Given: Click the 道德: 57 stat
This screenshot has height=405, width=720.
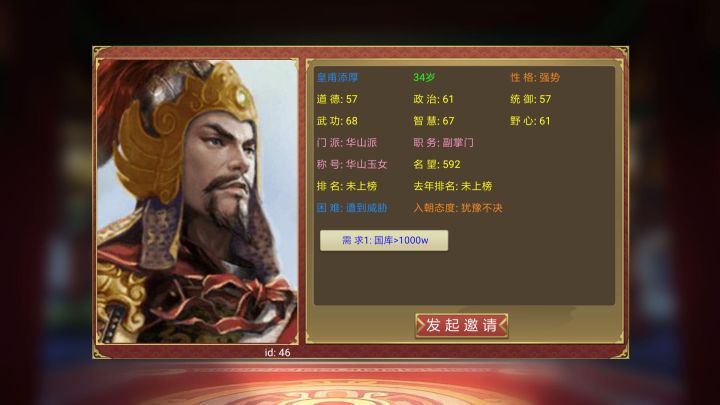Looking at the screenshot, I should click(337, 99).
